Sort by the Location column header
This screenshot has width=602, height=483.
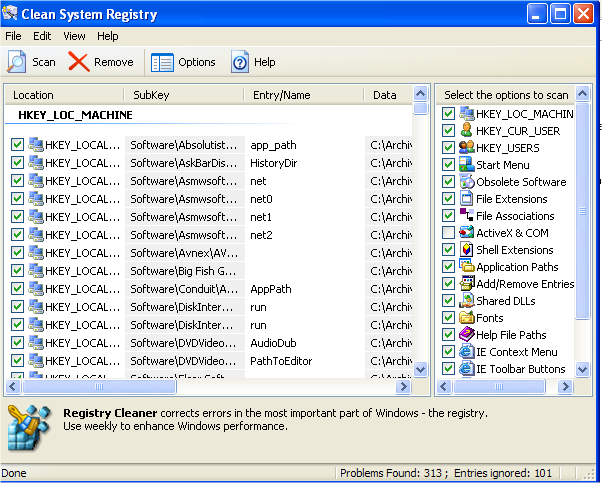click(64, 95)
